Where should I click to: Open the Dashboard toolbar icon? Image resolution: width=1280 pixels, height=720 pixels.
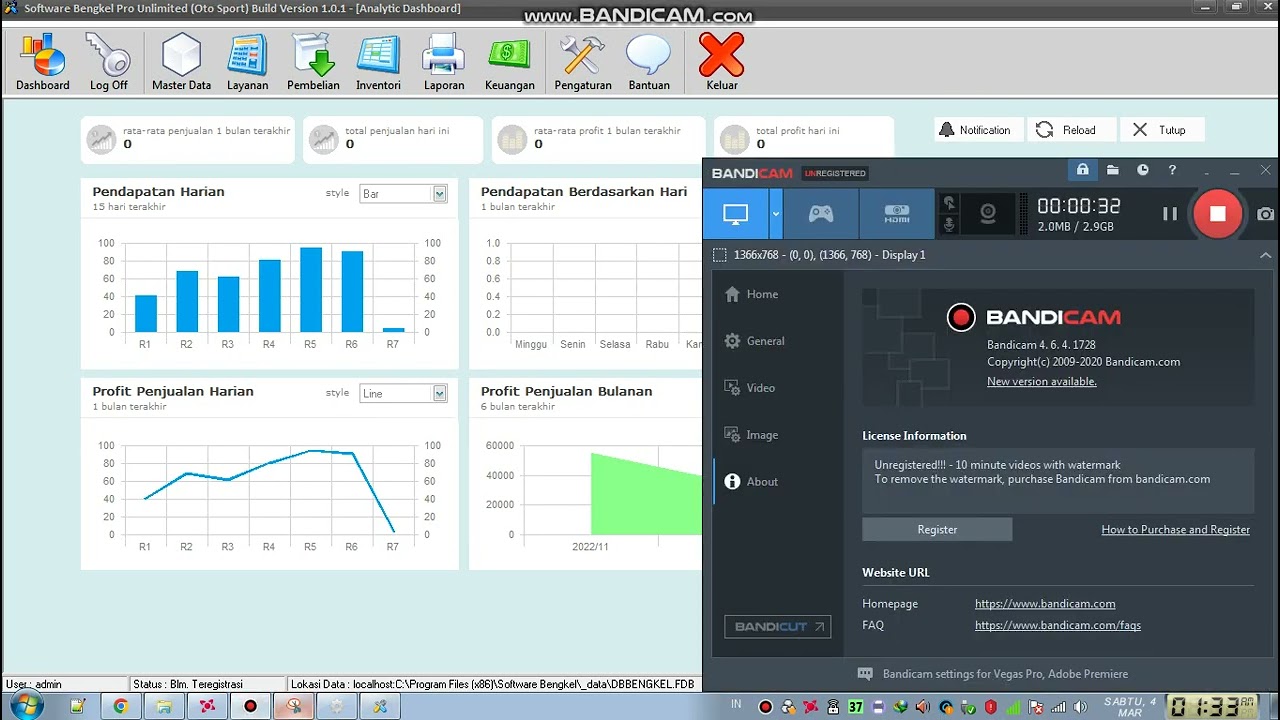[x=43, y=62]
